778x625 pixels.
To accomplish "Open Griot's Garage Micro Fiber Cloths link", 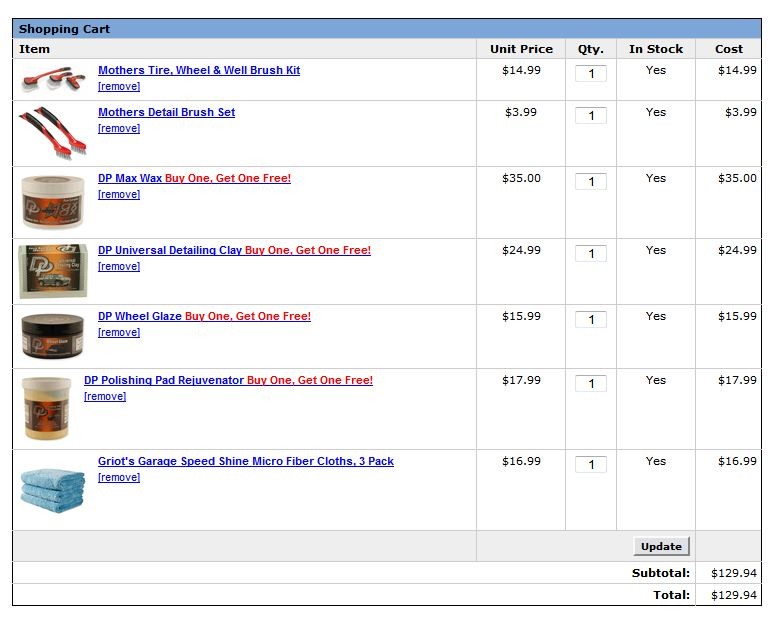I will click(246, 461).
